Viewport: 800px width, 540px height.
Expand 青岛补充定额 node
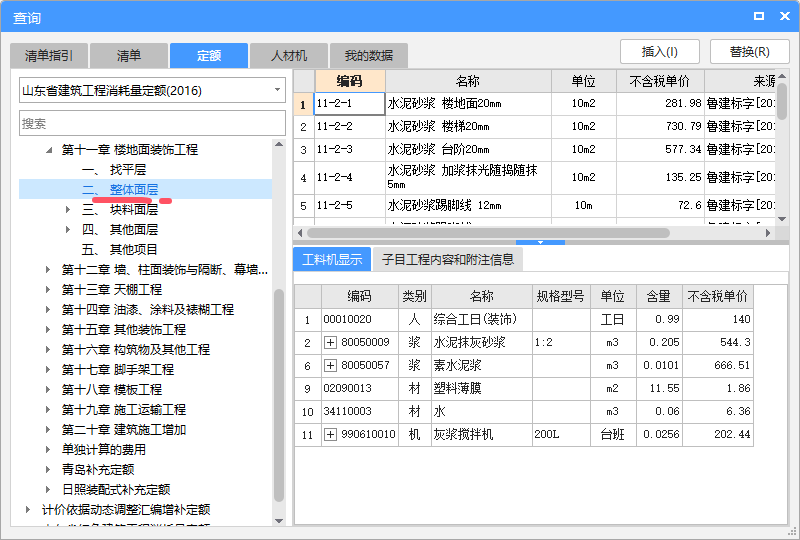(47, 469)
